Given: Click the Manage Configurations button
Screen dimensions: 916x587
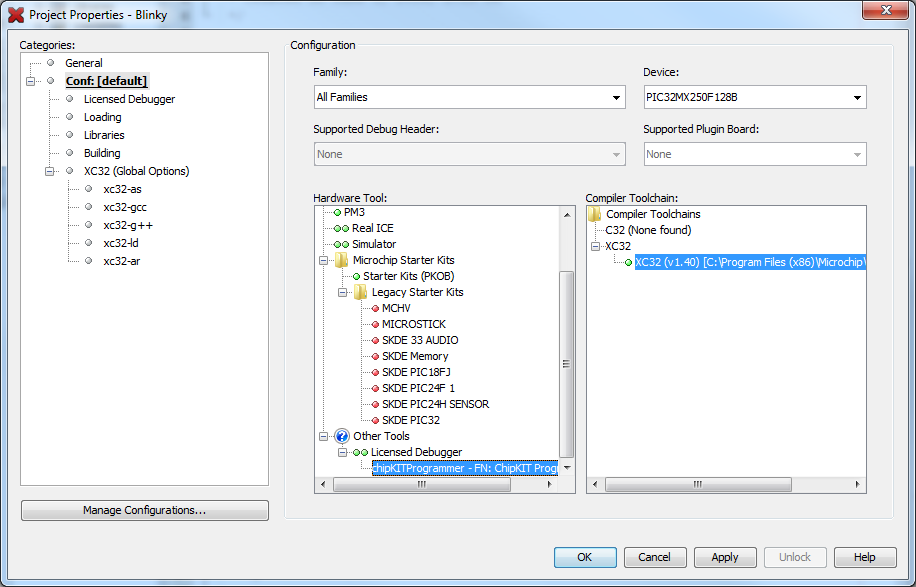Looking at the screenshot, I should pos(144,510).
